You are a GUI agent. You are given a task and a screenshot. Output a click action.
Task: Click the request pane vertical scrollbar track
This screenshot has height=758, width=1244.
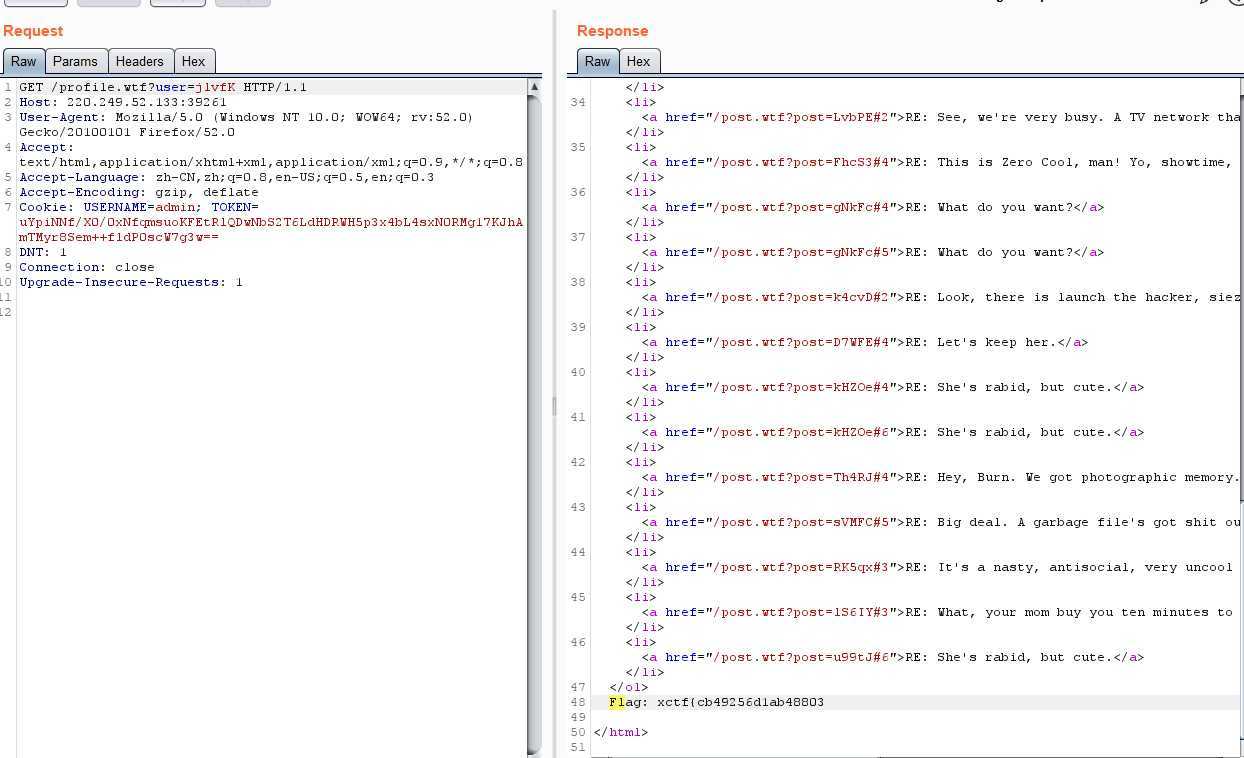pos(534,400)
